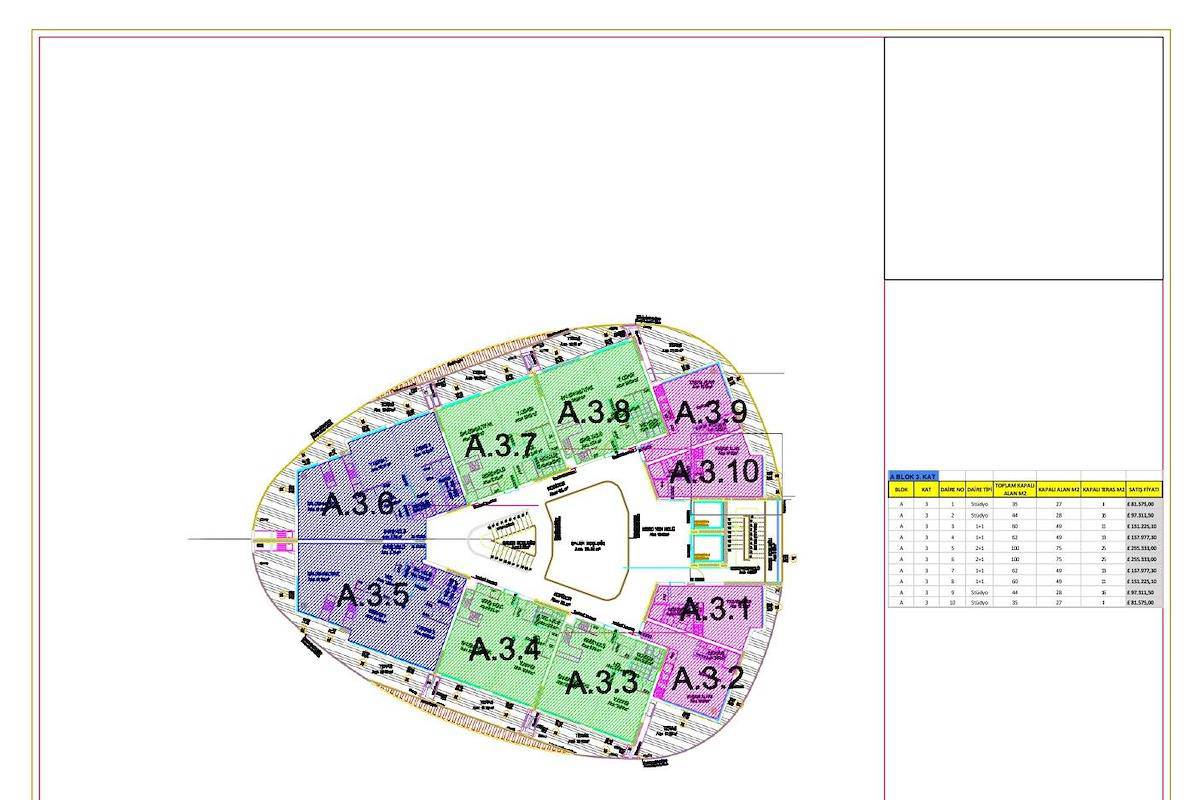Click the A.3.8 apartment label
The width and height of the screenshot is (1200, 800).
click(594, 412)
